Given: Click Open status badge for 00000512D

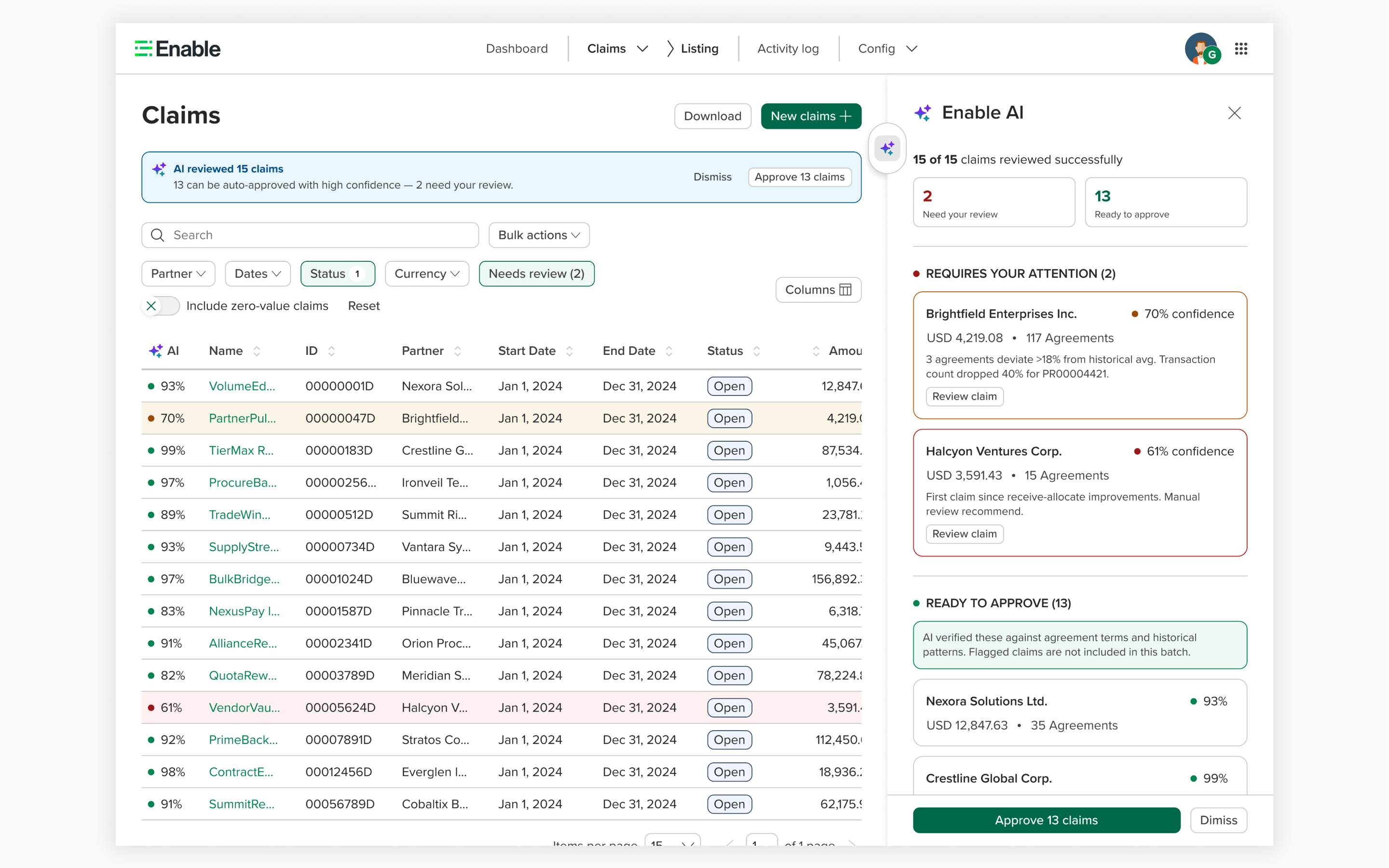Looking at the screenshot, I should click(x=729, y=515).
